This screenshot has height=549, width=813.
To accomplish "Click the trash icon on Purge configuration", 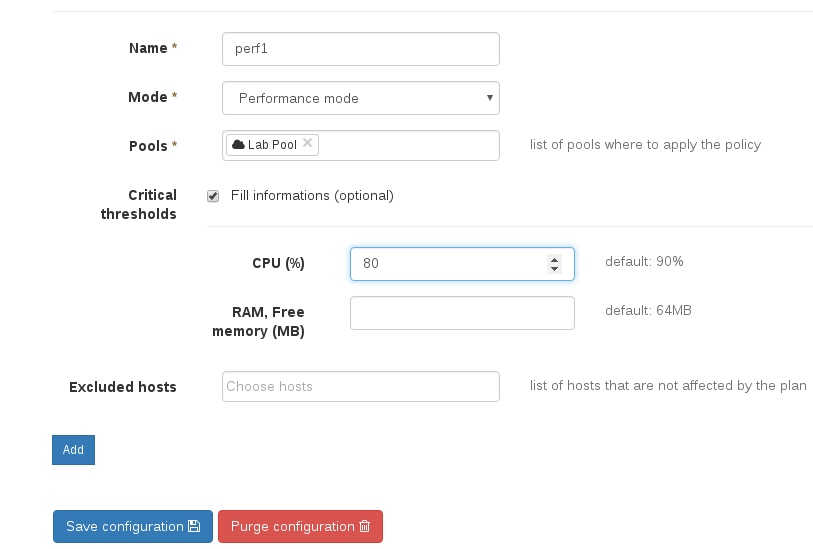I will coord(364,526).
